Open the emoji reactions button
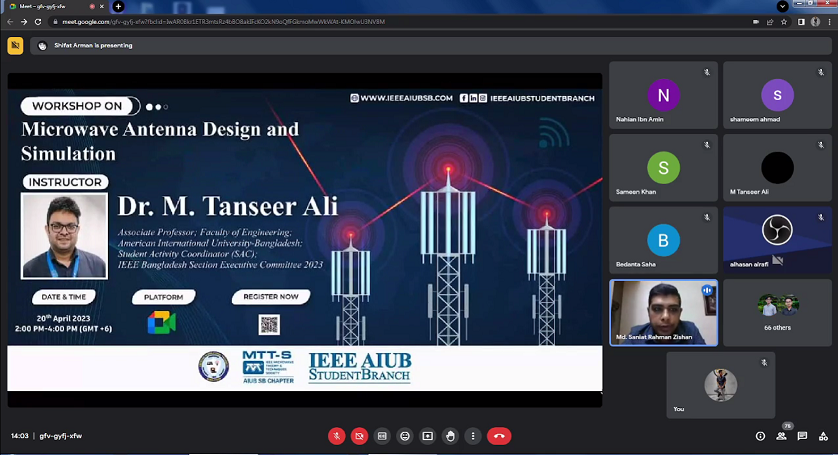 pos(405,436)
